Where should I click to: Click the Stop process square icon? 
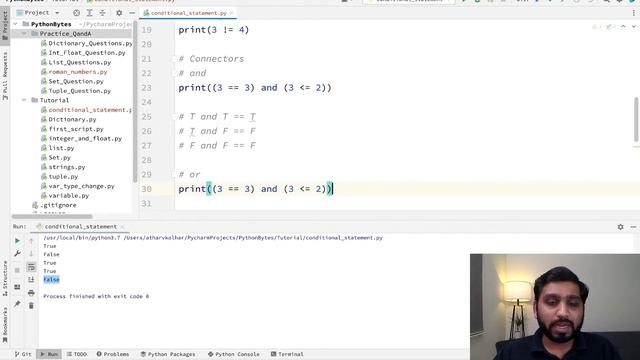[17, 270]
